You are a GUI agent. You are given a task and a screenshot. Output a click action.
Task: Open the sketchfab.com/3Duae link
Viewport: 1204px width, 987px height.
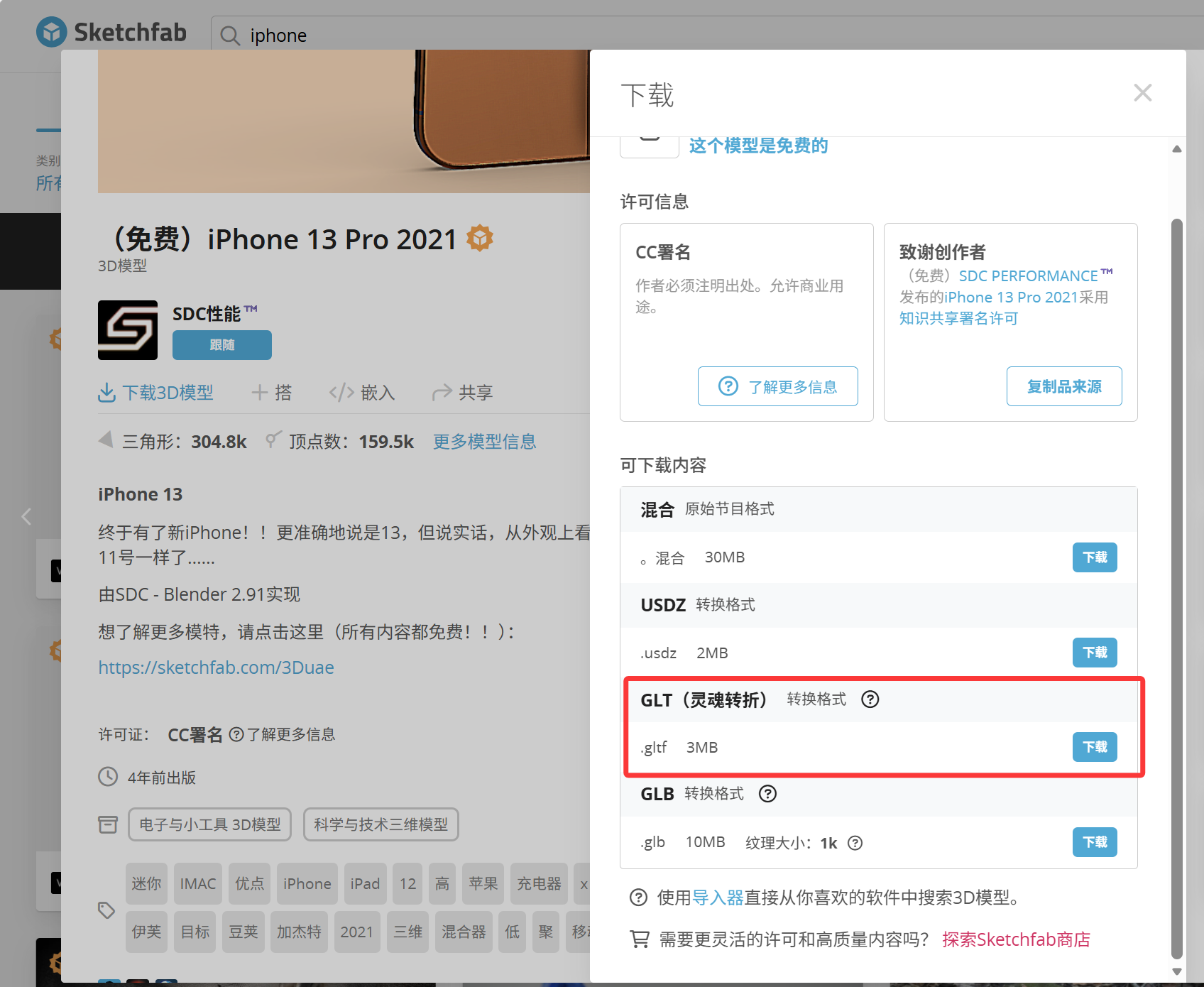tap(216, 667)
